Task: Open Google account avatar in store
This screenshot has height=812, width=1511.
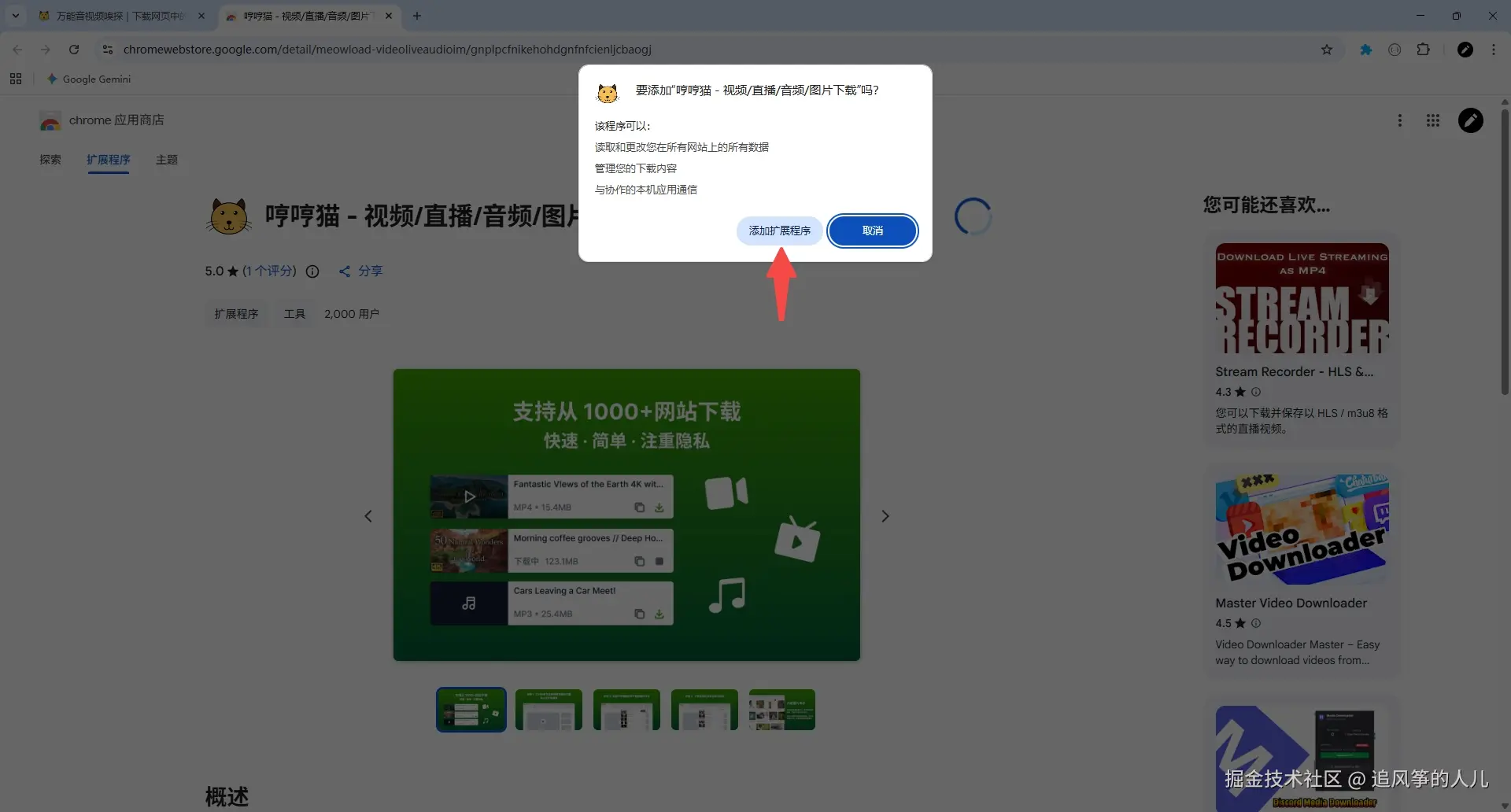Action: coord(1471,120)
